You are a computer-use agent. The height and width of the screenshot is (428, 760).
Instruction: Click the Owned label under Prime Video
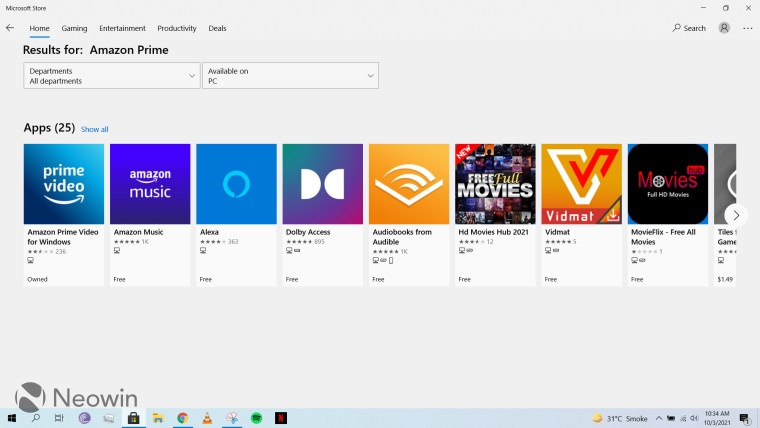click(x=37, y=279)
